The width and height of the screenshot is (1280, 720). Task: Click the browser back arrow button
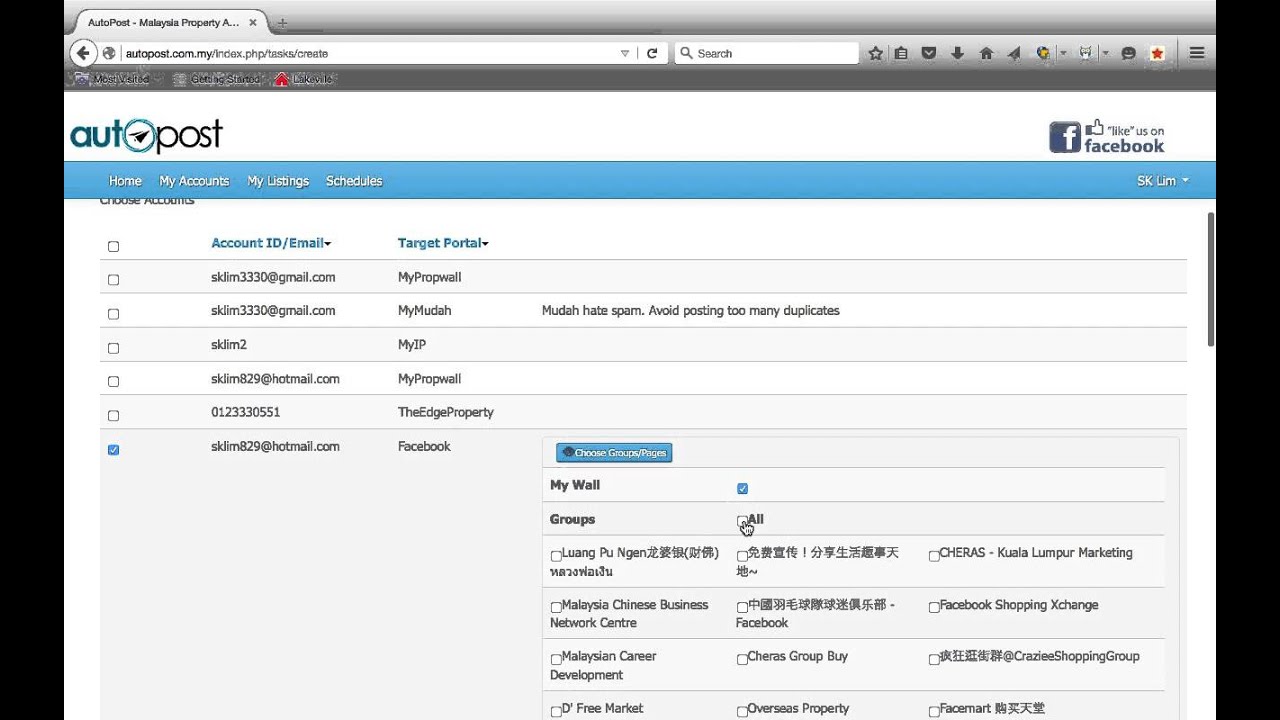point(83,53)
